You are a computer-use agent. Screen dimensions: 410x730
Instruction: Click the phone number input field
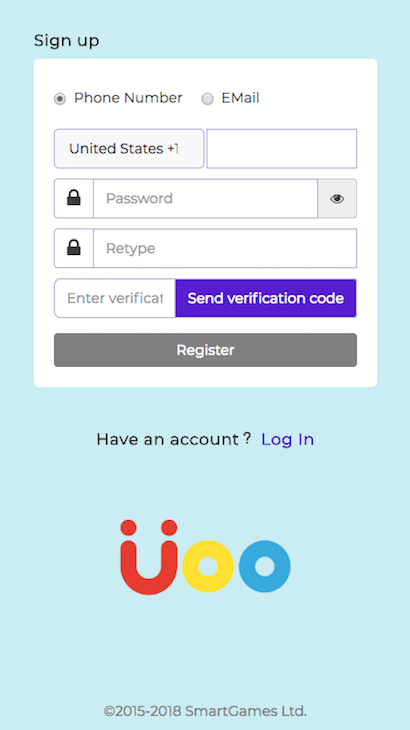282,149
